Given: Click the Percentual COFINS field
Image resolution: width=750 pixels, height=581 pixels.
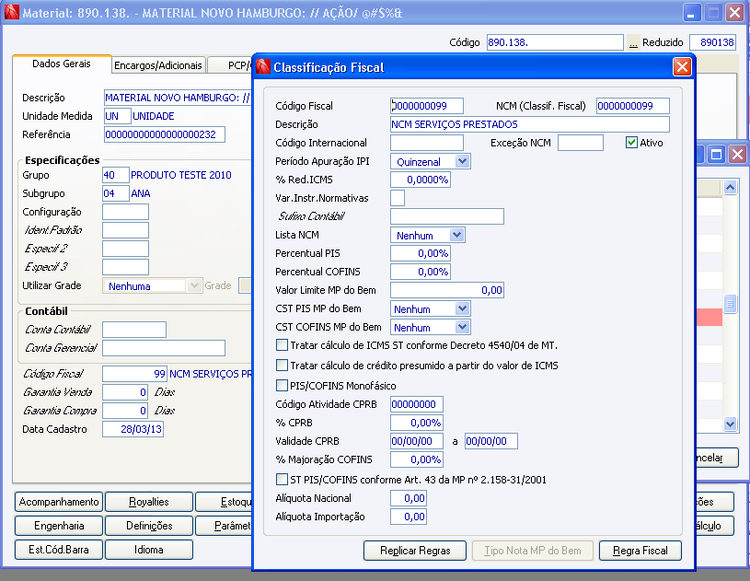Looking at the screenshot, I should point(420,272).
